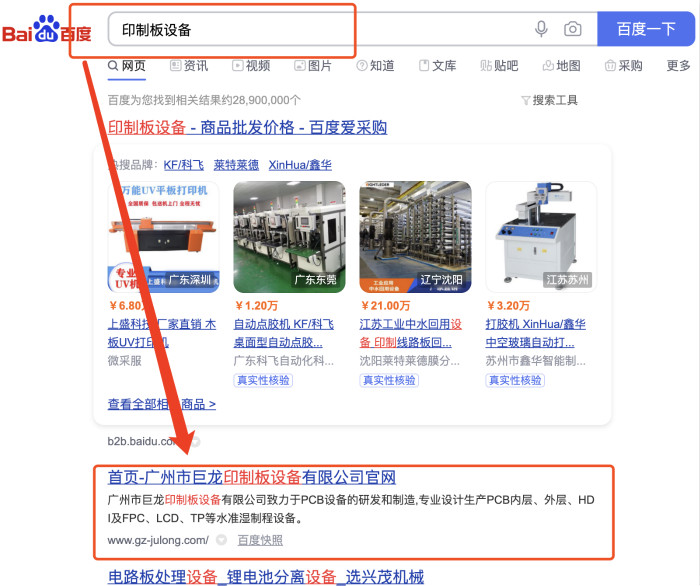Open dropdown arrow beside www.gz-julong.com
This screenshot has height=586, width=700.
[x=221, y=540]
